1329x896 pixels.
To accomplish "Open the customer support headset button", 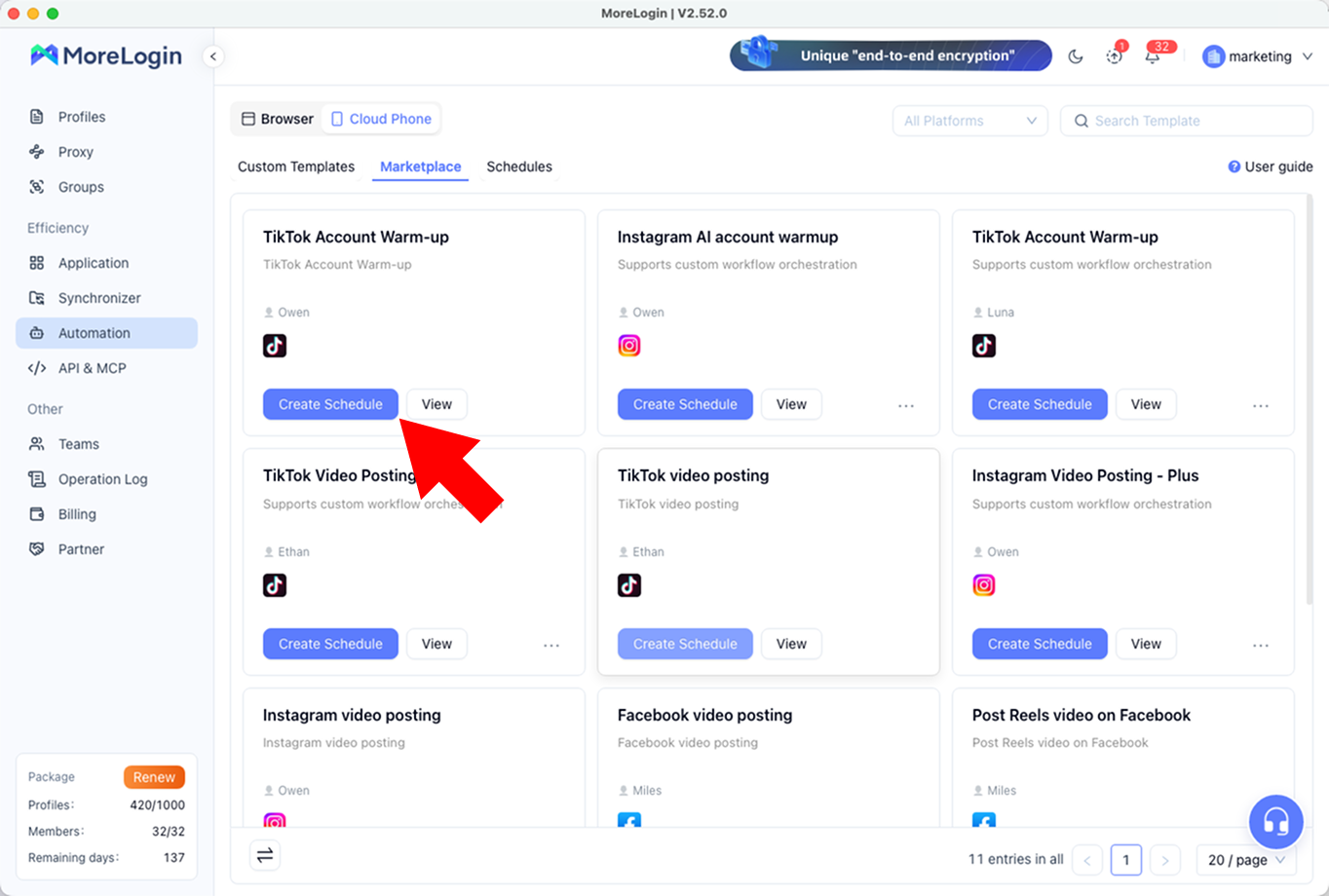I will (1275, 822).
